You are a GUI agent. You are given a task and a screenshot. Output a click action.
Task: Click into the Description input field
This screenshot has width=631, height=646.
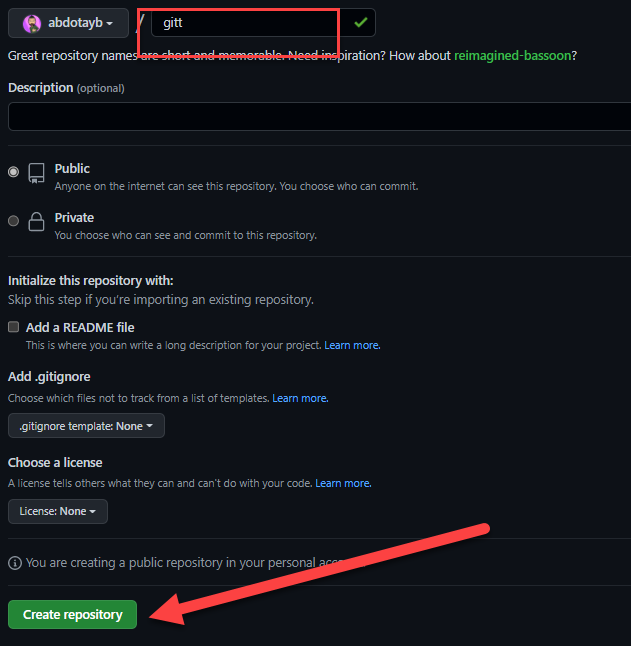pos(318,116)
